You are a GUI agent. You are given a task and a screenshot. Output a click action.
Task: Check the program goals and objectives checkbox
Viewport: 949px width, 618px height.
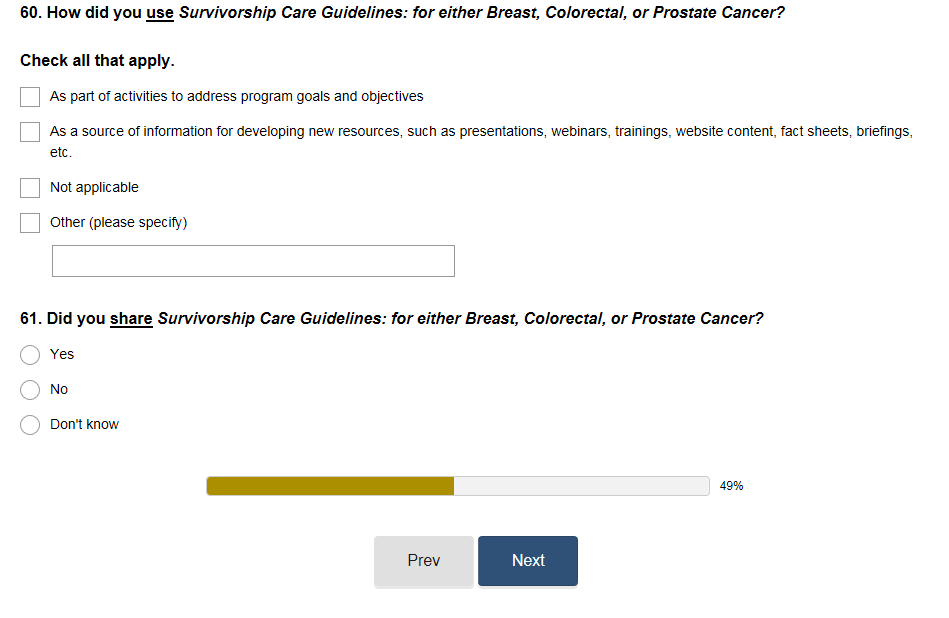pos(30,97)
